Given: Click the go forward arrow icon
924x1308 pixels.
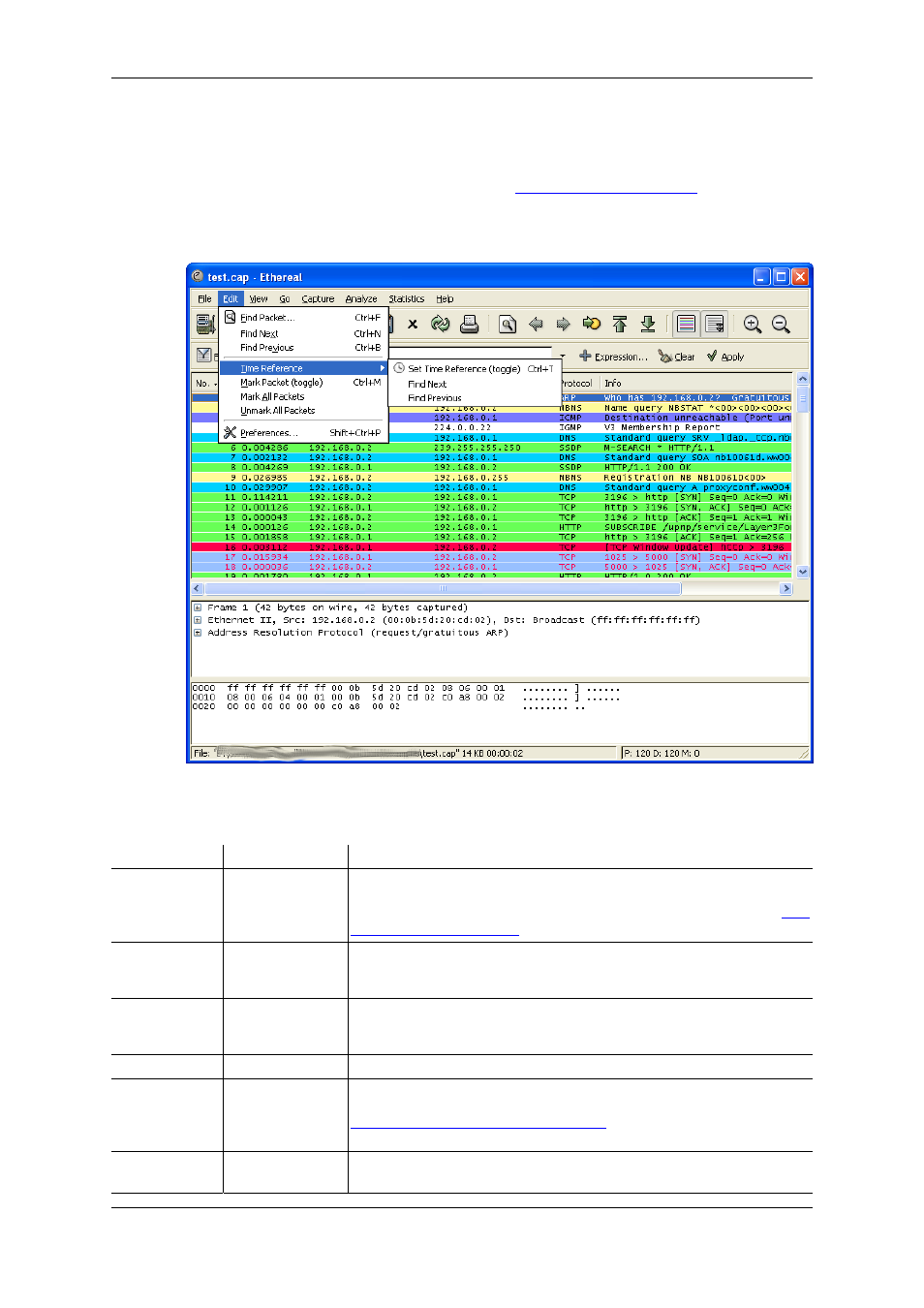Looking at the screenshot, I should [563, 325].
